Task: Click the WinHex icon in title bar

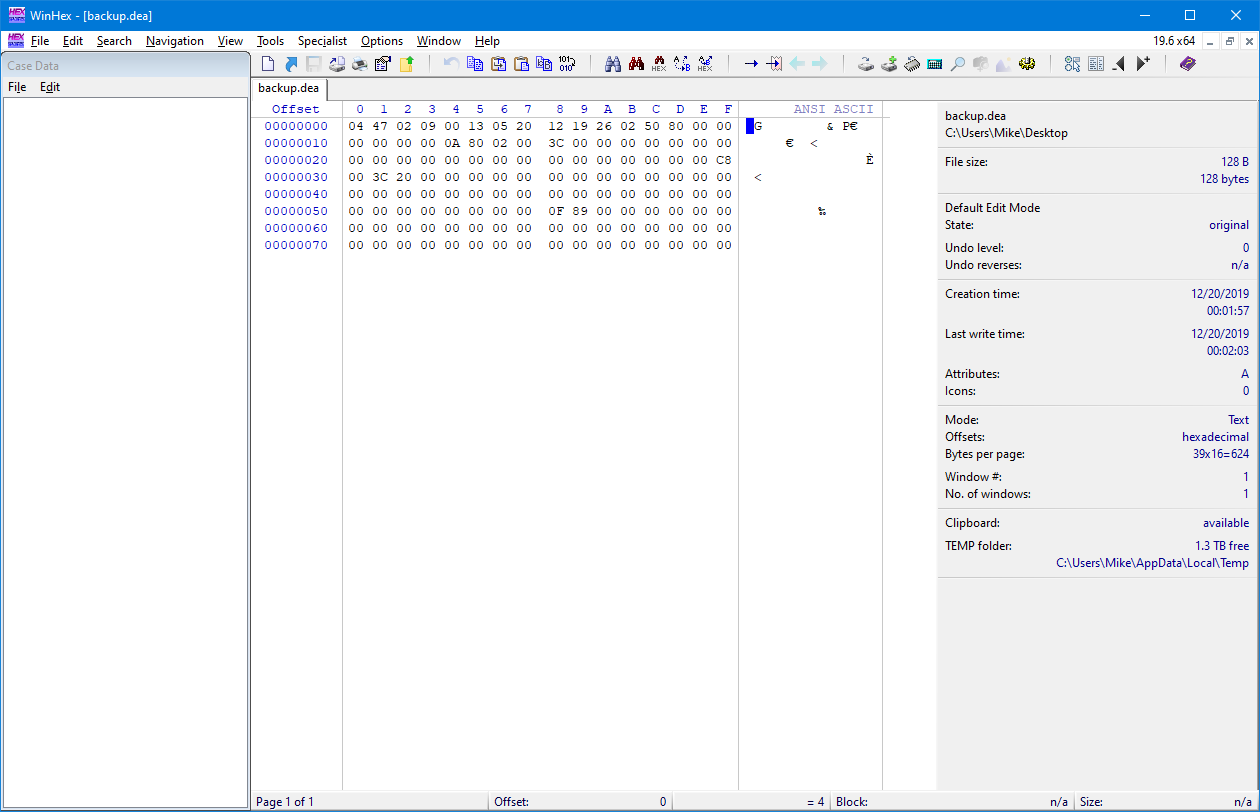Action: 17,15
